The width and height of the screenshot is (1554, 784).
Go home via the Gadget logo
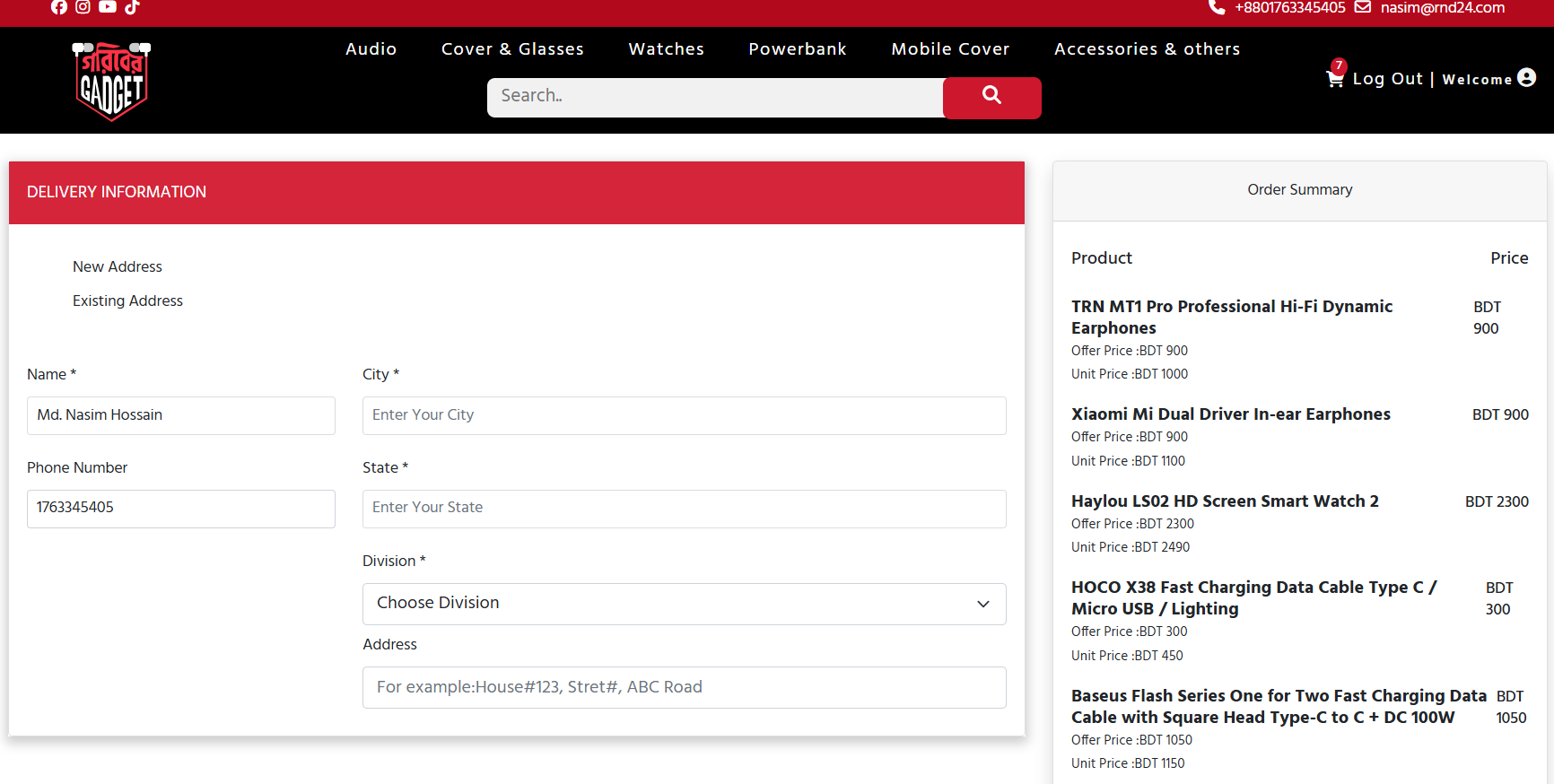(x=111, y=81)
